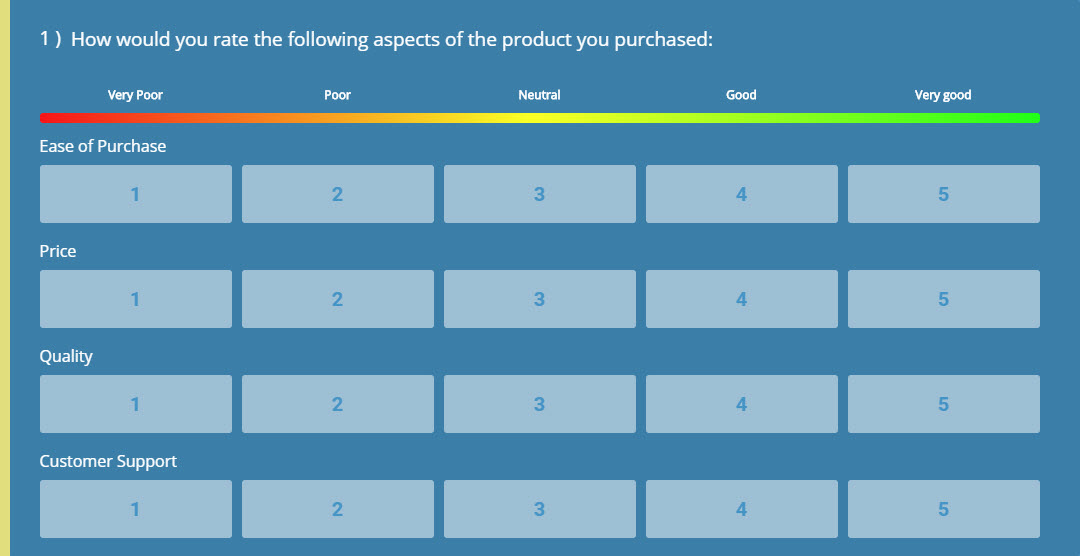Screen dimensions: 1080x556
Task: Select 2 for Customer Support
Action: pyautogui.click(x=338, y=509)
